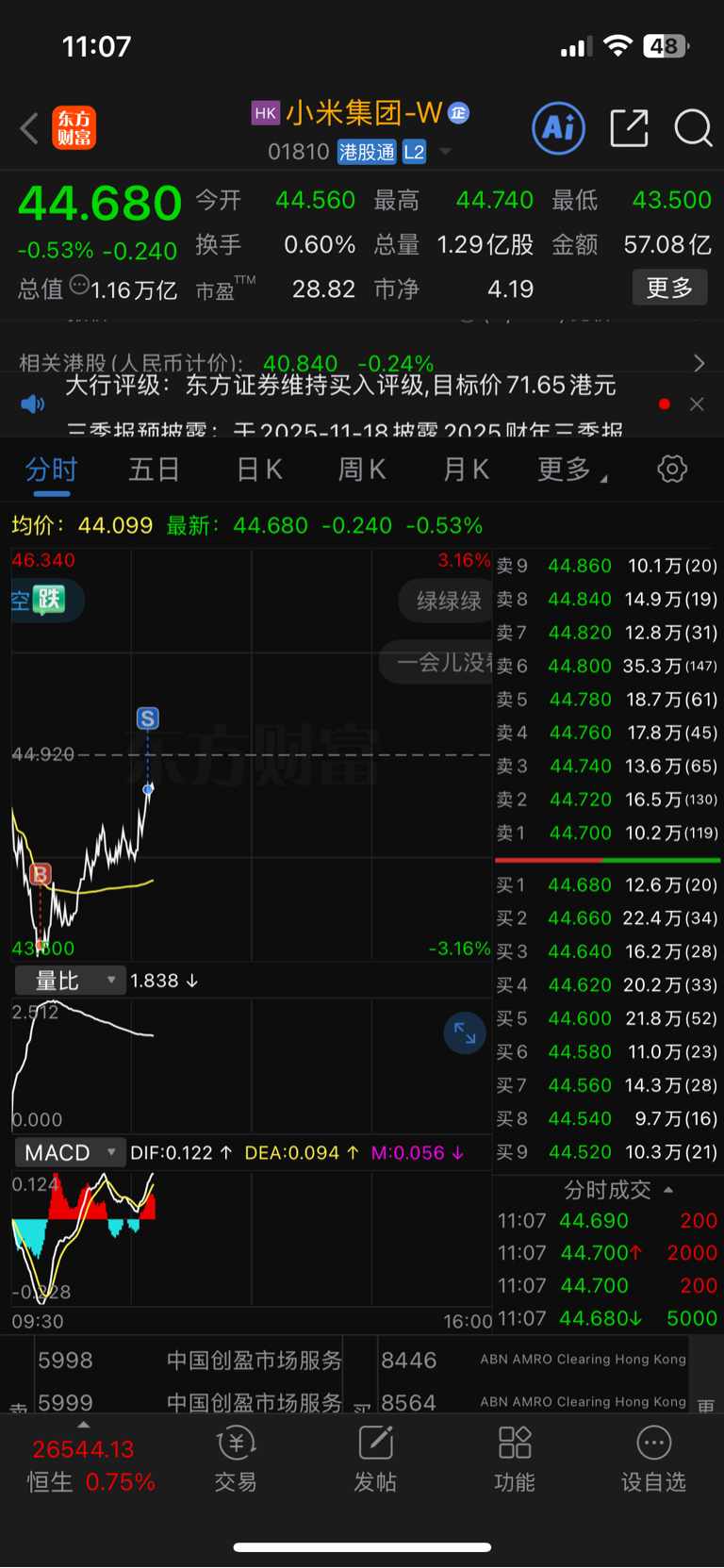Open the search magnifier icon
This screenshot has height=1568, width=724.
(x=693, y=128)
